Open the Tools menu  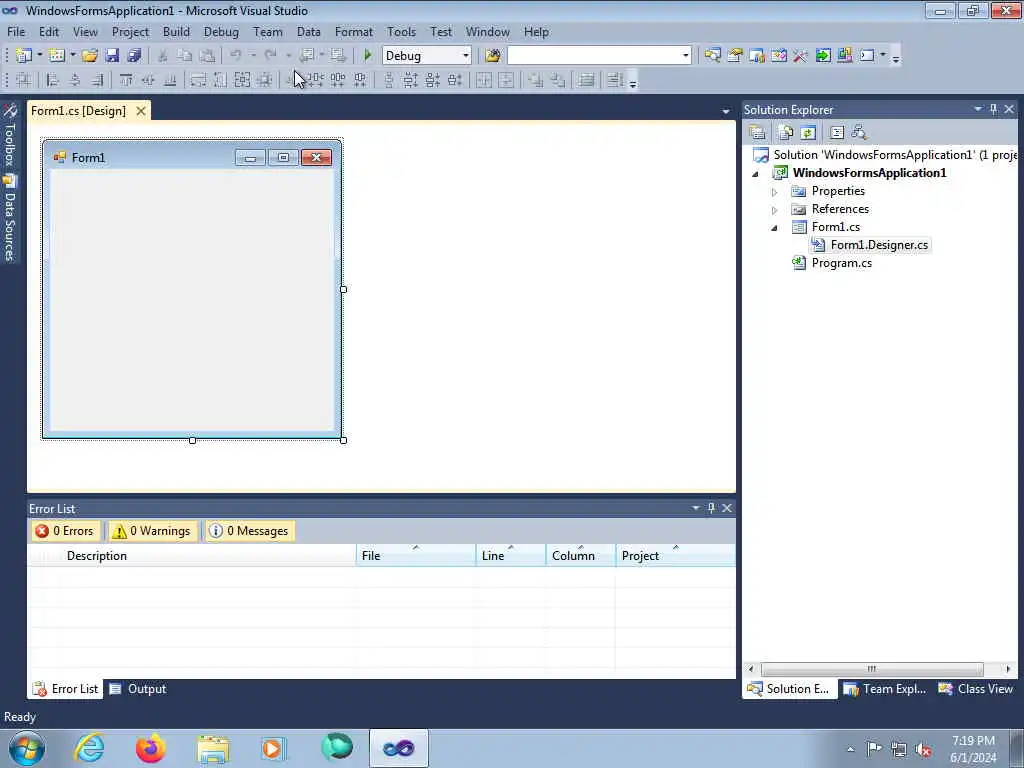401,32
